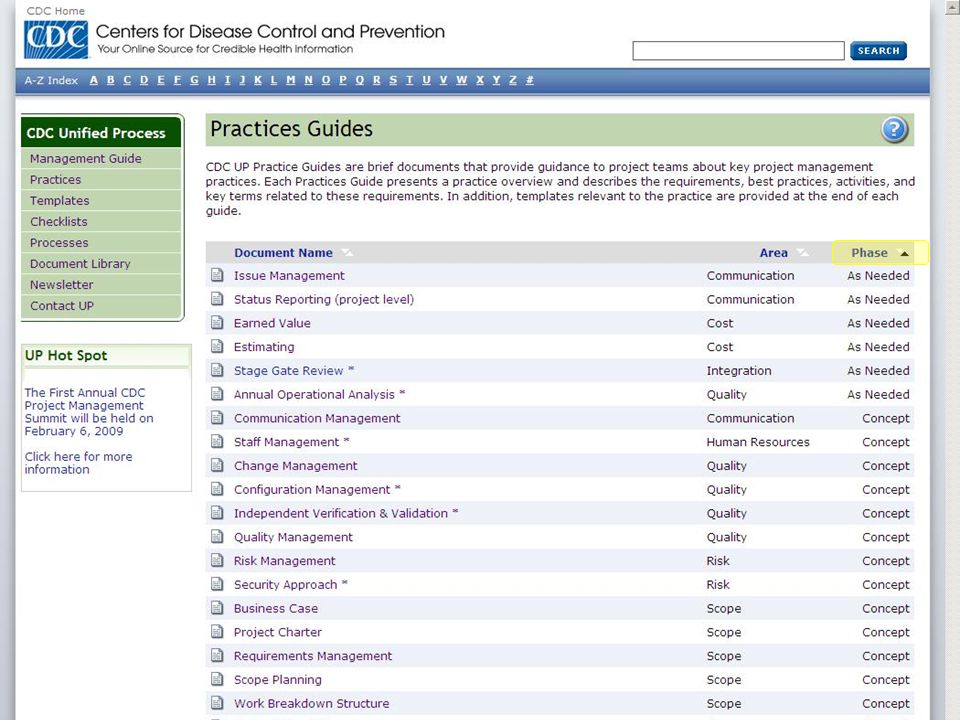Viewport: 960px width, 720px height.
Task: Follow the CDC Home link
Action: [56, 11]
